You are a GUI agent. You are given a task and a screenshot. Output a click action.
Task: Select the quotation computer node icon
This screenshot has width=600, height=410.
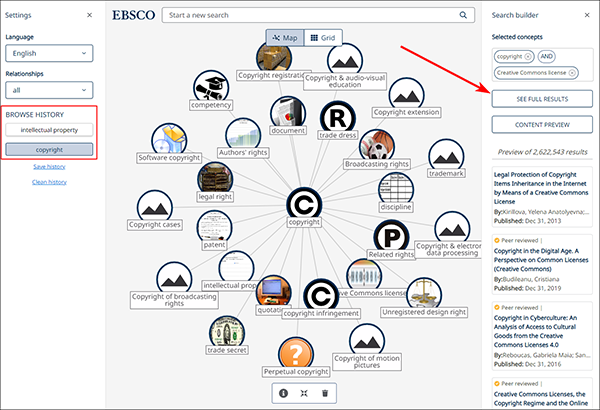click(273, 292)
